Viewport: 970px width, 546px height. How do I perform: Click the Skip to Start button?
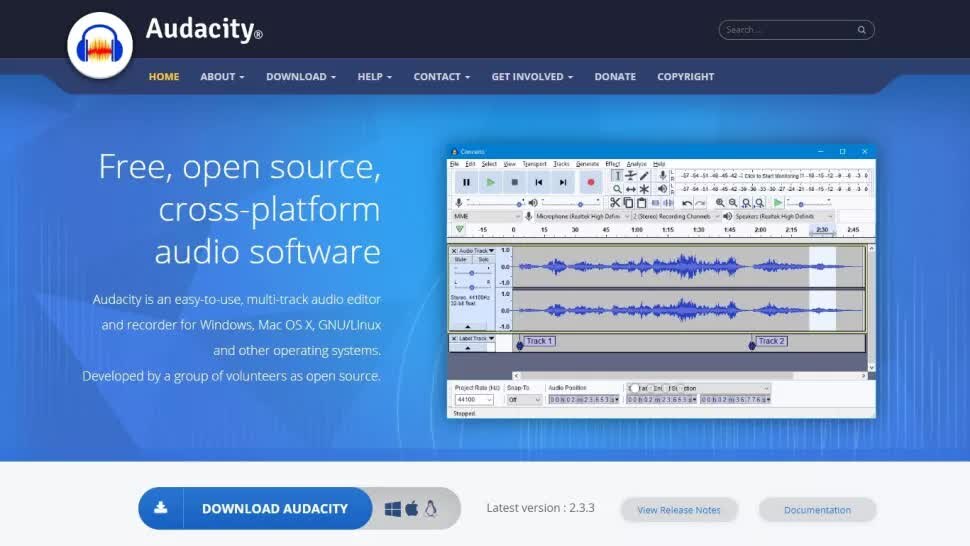(x=539, y=182)
